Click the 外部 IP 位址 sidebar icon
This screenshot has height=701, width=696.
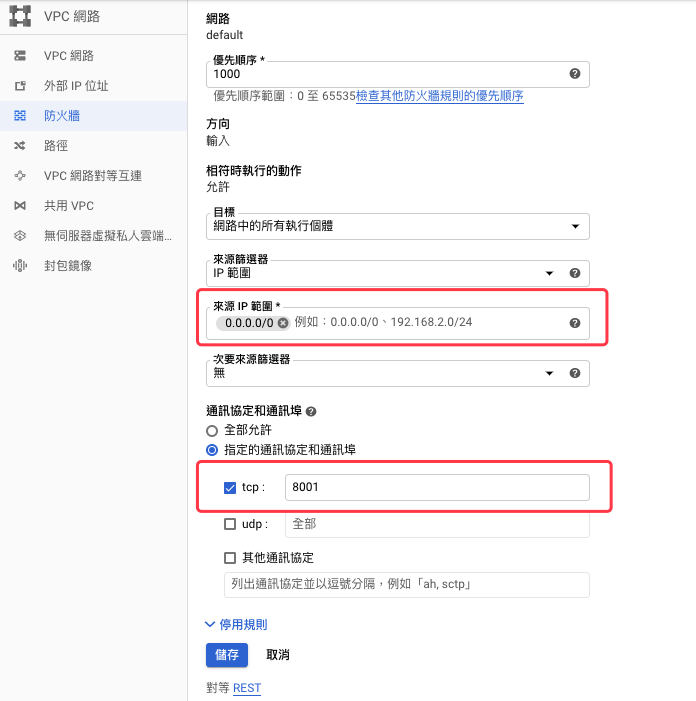(20, 85)
